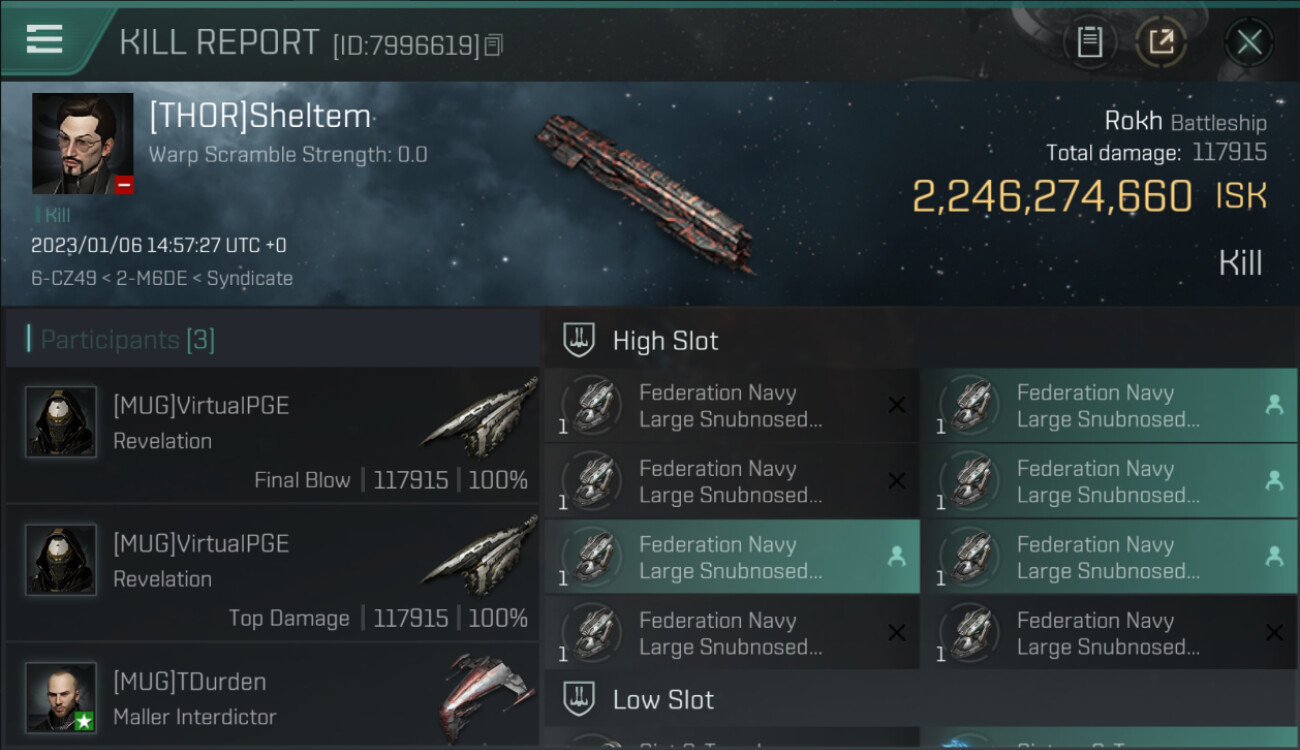Open TDurden's character portrait

61,696
